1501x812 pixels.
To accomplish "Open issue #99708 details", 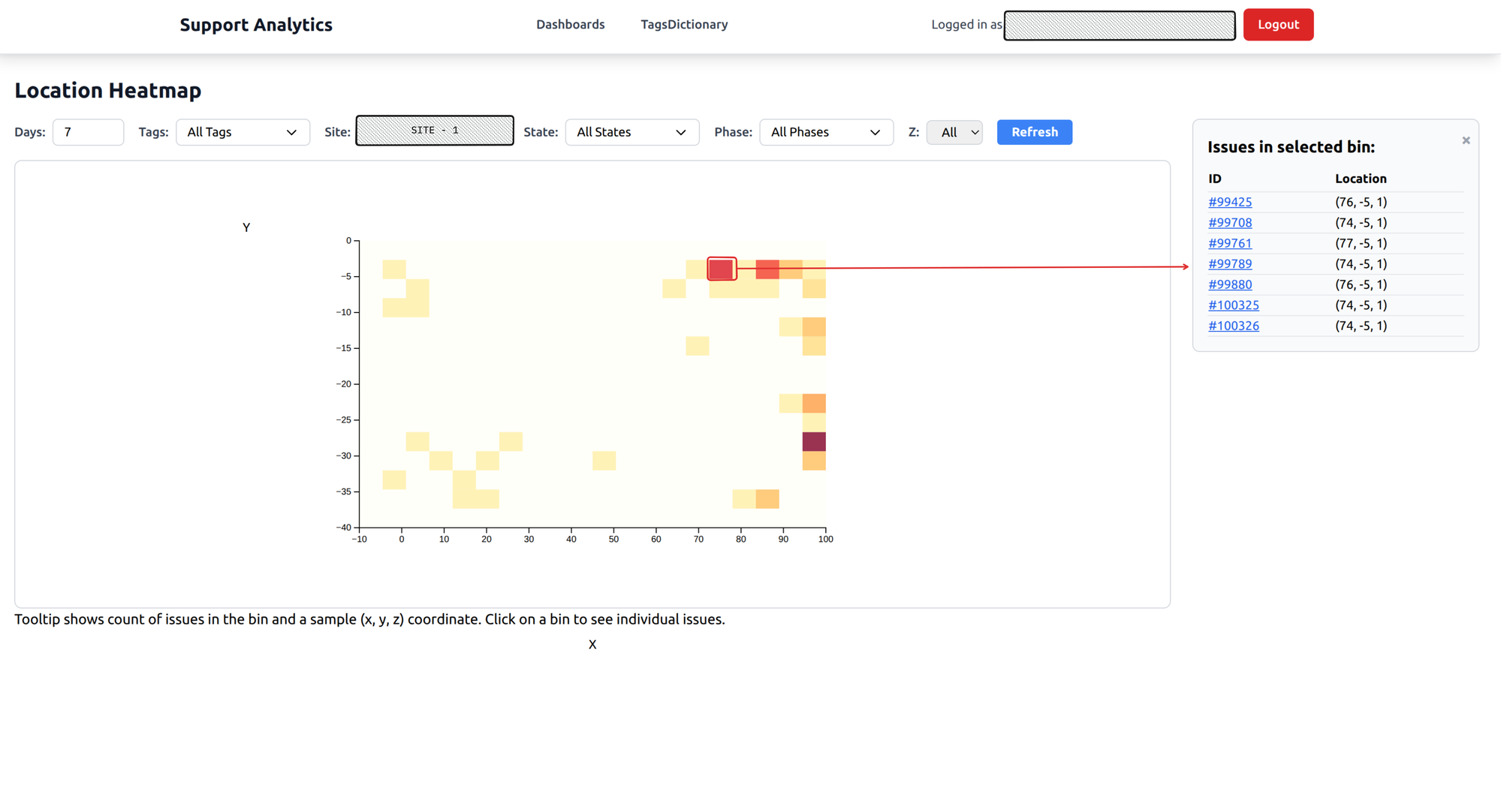I will point(1229,222).
